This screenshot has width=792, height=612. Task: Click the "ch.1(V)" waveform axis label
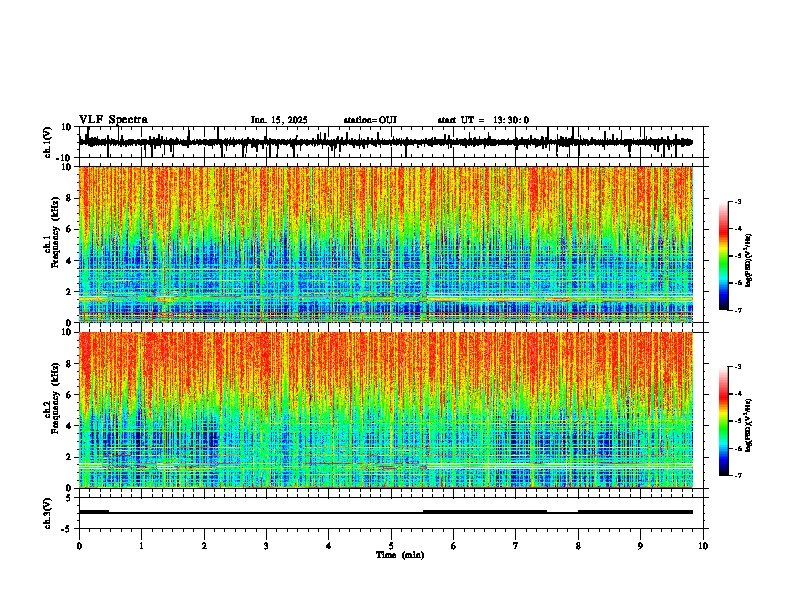tap(48, 142)
